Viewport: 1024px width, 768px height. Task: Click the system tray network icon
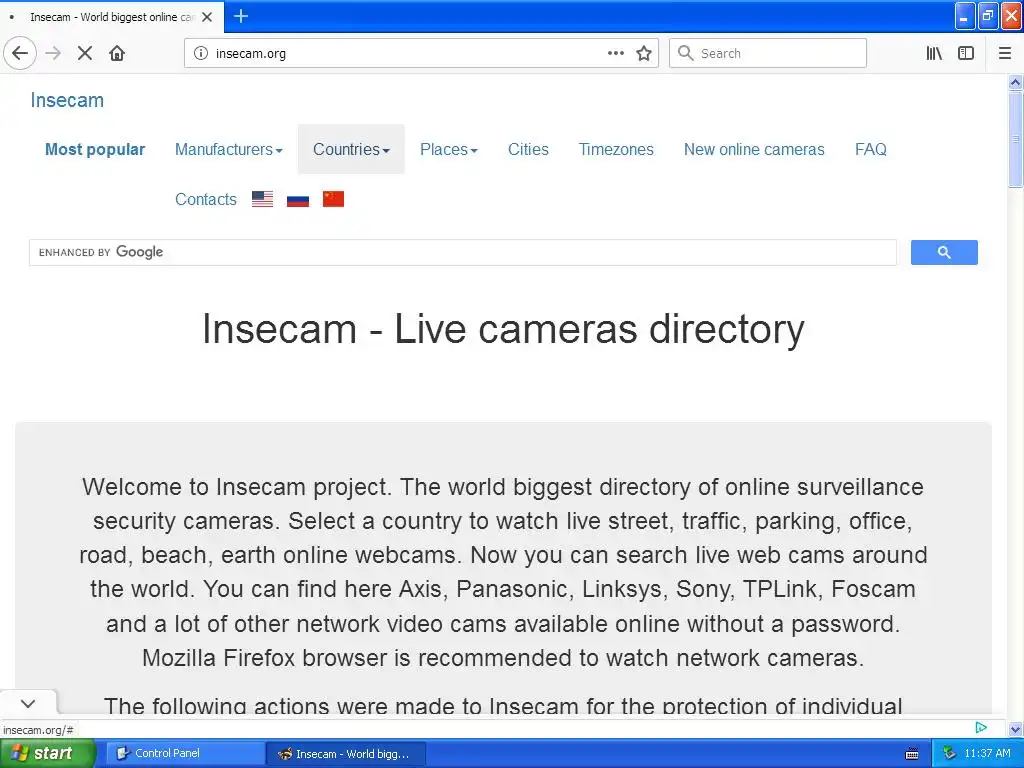coord(950,753)
